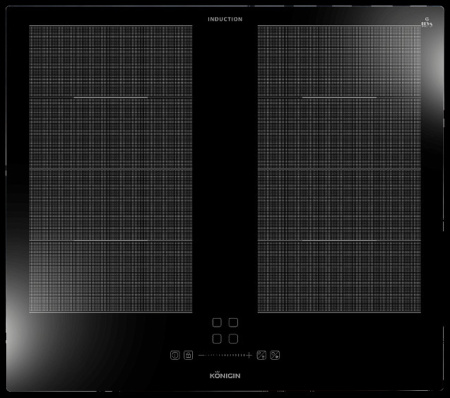Select the bottom-right zone selector square

(233, 339)
